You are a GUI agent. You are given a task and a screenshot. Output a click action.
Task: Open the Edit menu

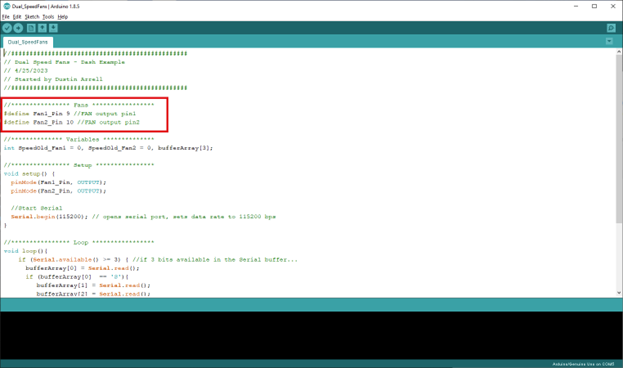coord(17,17)
